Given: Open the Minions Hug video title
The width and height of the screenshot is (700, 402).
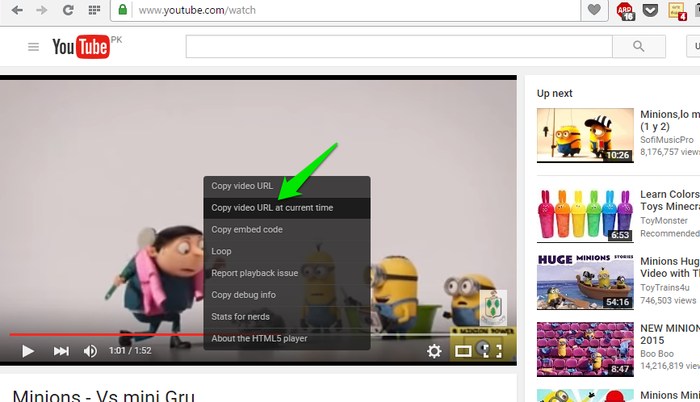Looking at the screenshot, I should (670, 267).
